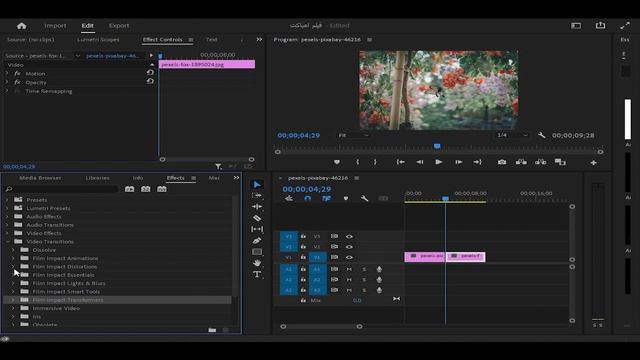640x360 pixels.
Task: Toggle track output eye for V2
Action: (x=349, y=247)
